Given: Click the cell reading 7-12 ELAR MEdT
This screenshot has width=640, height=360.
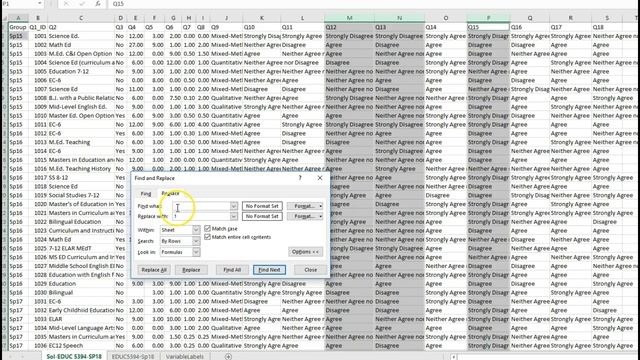Looking at the screenshot, I should [x=81, y=248].
